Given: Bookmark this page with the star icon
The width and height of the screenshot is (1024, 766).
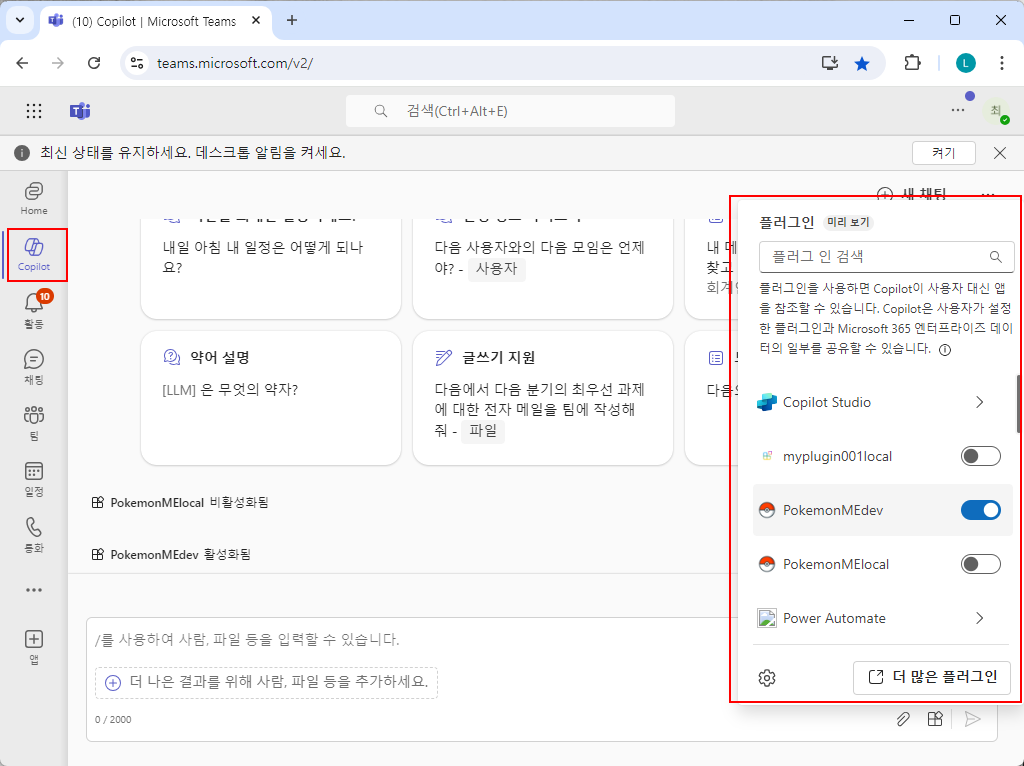Looking at the screenshot, I should pos(863,63).
